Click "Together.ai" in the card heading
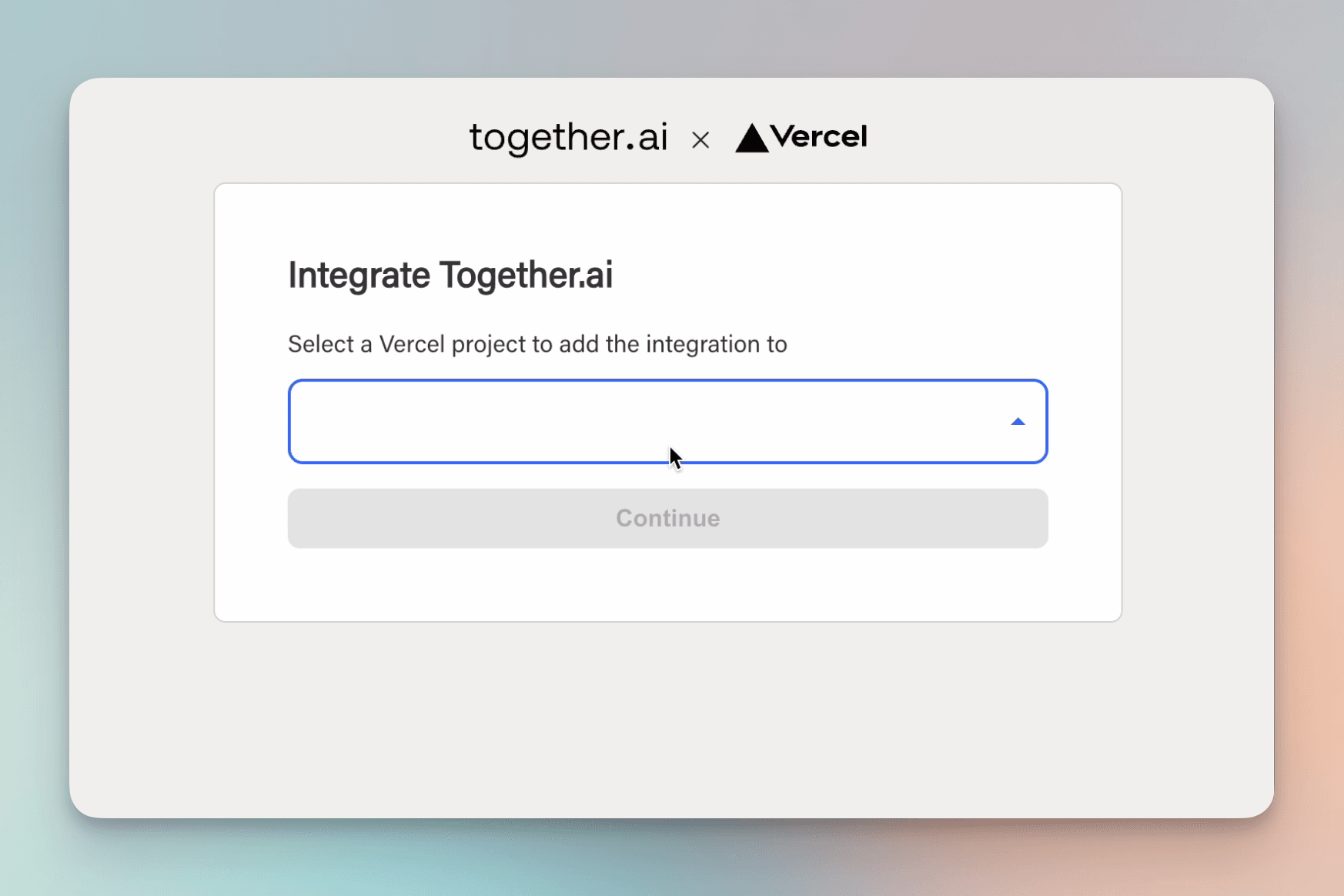 pos(526,276)
